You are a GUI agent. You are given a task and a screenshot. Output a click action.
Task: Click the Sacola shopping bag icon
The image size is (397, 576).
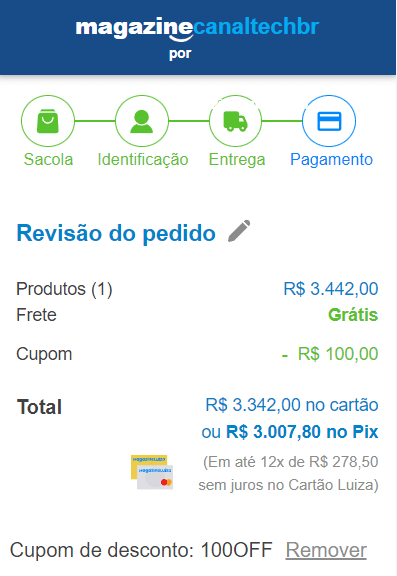tap(48, 121)
